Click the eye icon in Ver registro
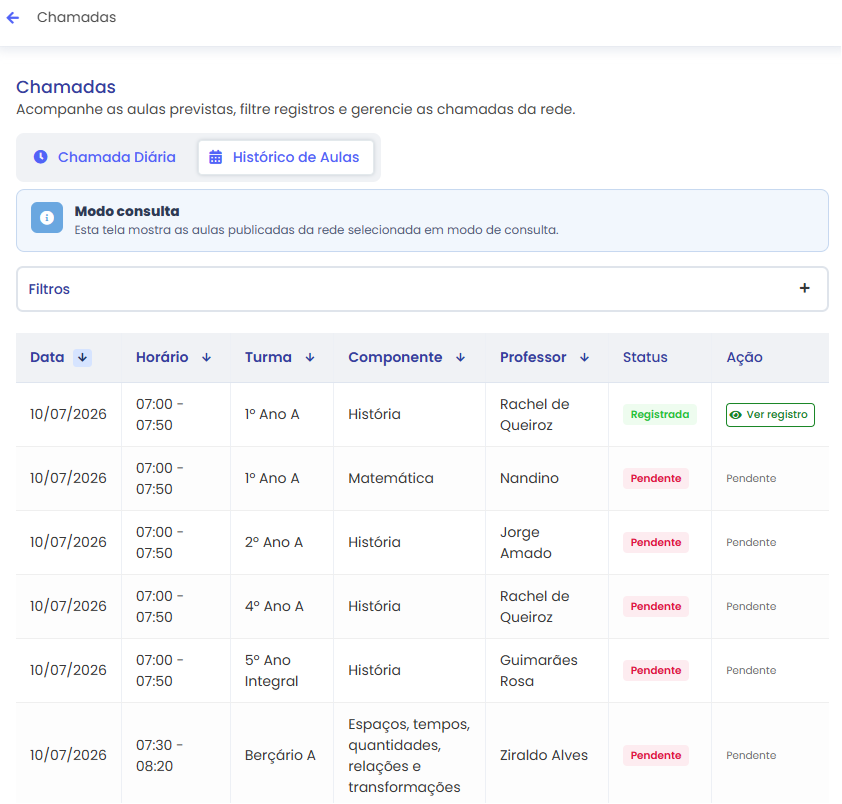The image size is (842, 804). point(736,415)
